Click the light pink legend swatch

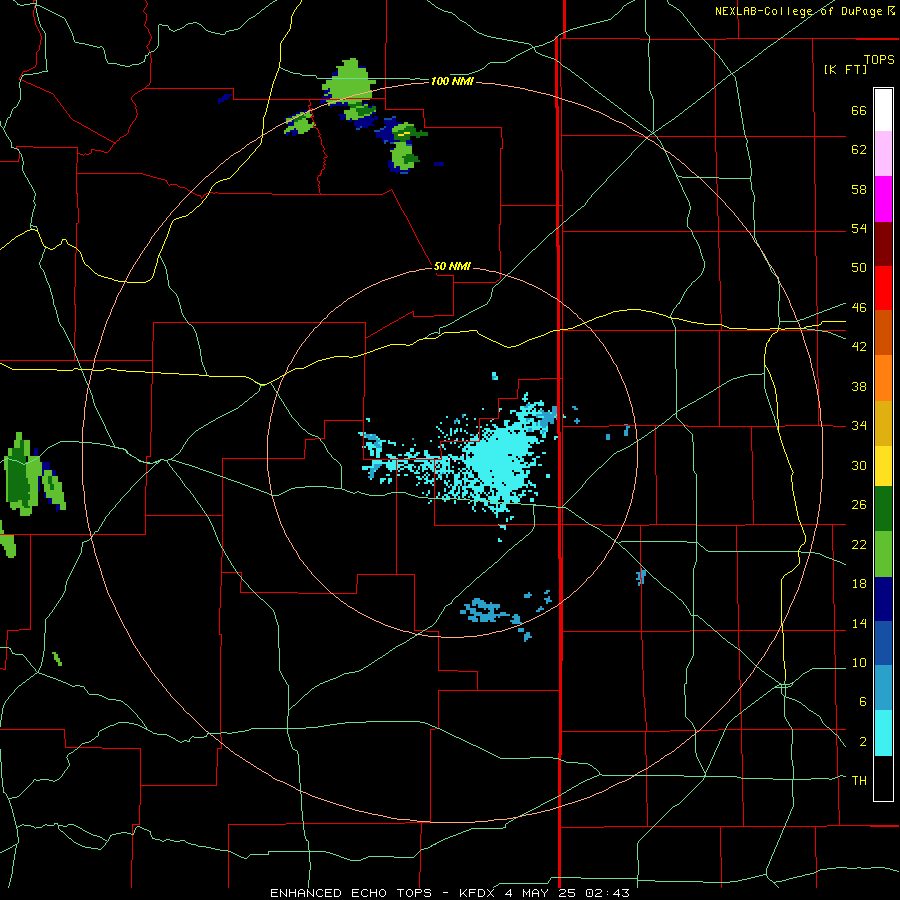pos(883,154)
